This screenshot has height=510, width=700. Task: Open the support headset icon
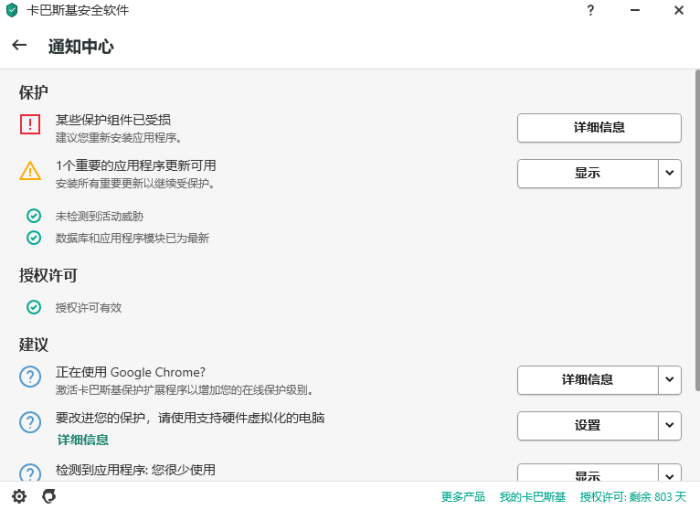pos(49,496)
